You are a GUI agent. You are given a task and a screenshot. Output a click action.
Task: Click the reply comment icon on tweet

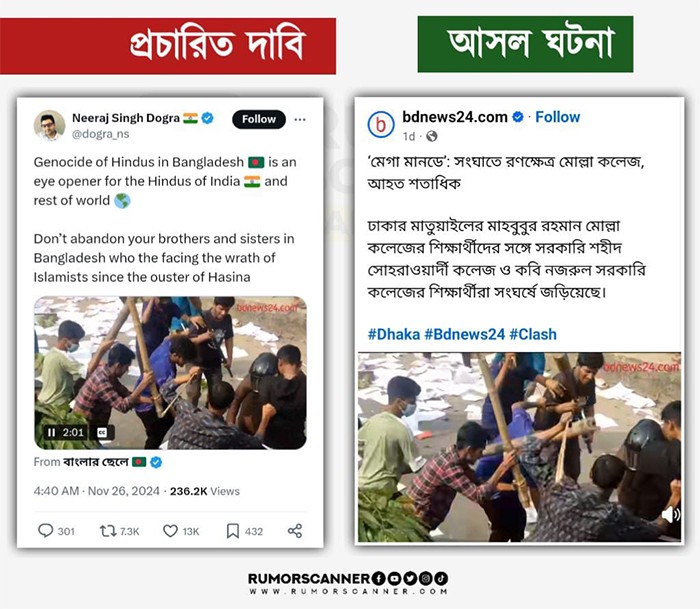(46, 530)
